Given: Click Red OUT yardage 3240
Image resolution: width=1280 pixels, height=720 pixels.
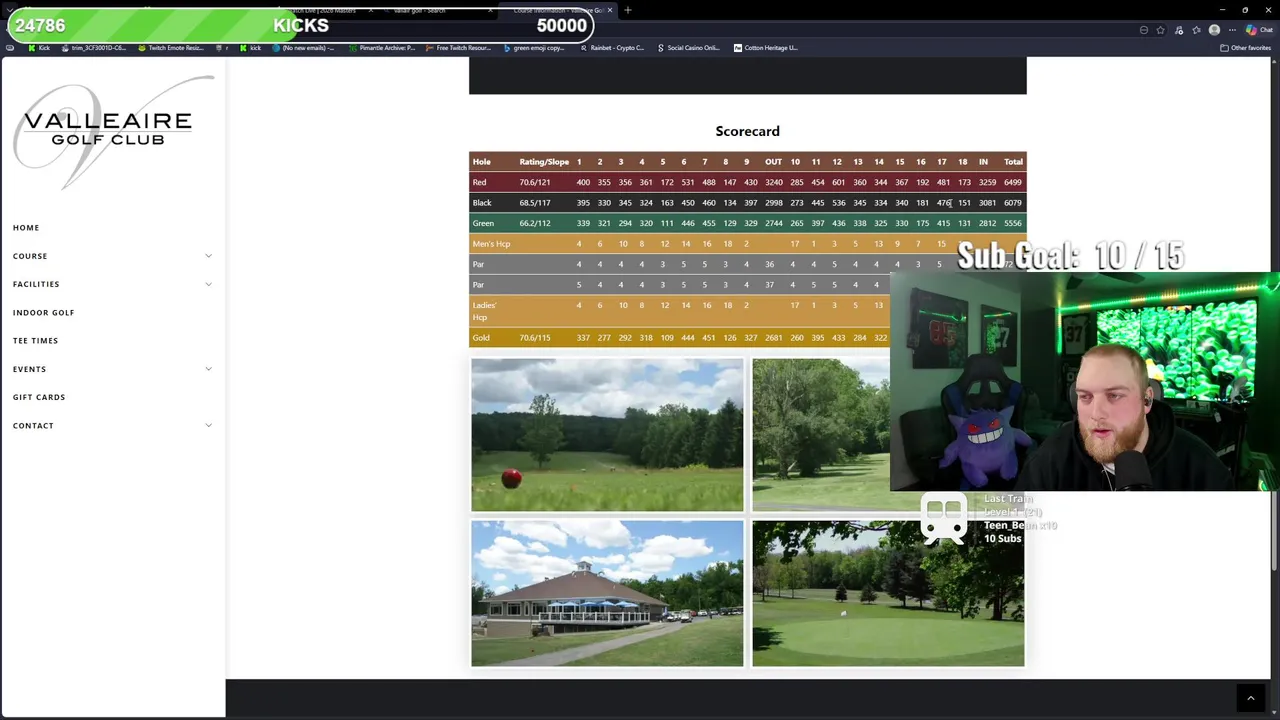Looking at the screenshot, I should coord(774,182).
